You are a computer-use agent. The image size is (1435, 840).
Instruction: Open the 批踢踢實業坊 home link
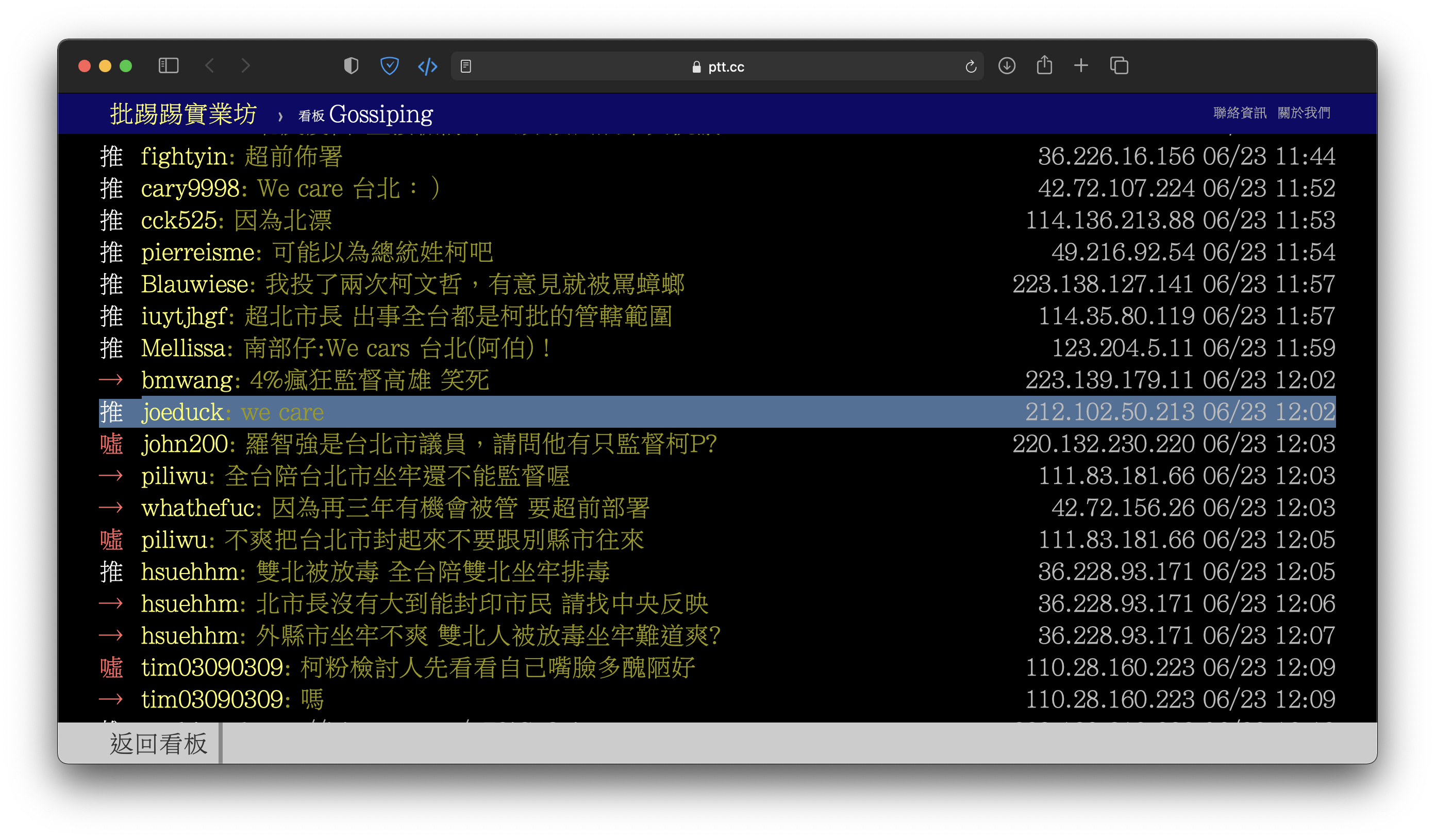[x=183, y=114]
